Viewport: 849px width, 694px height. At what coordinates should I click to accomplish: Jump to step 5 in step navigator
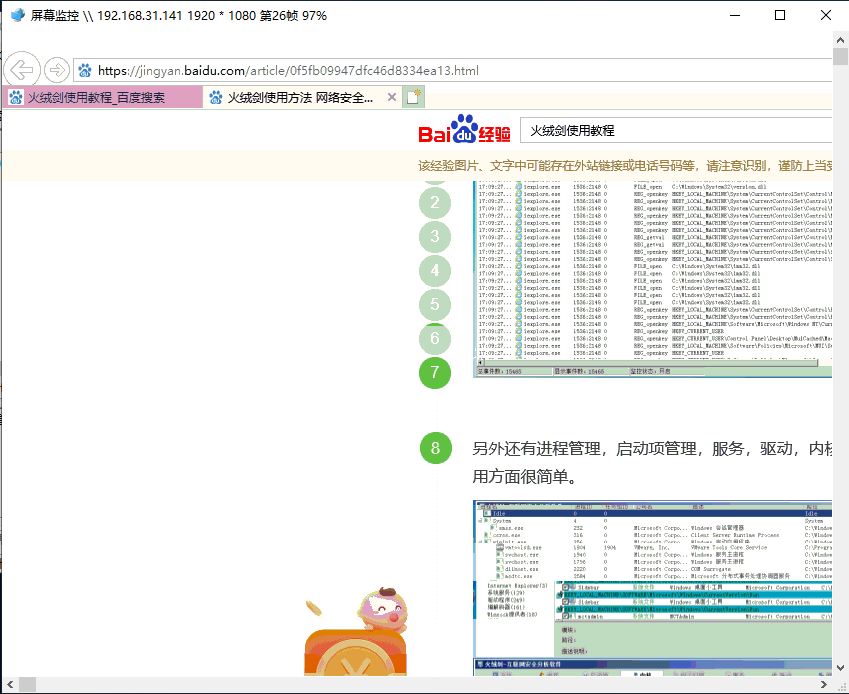435,304
